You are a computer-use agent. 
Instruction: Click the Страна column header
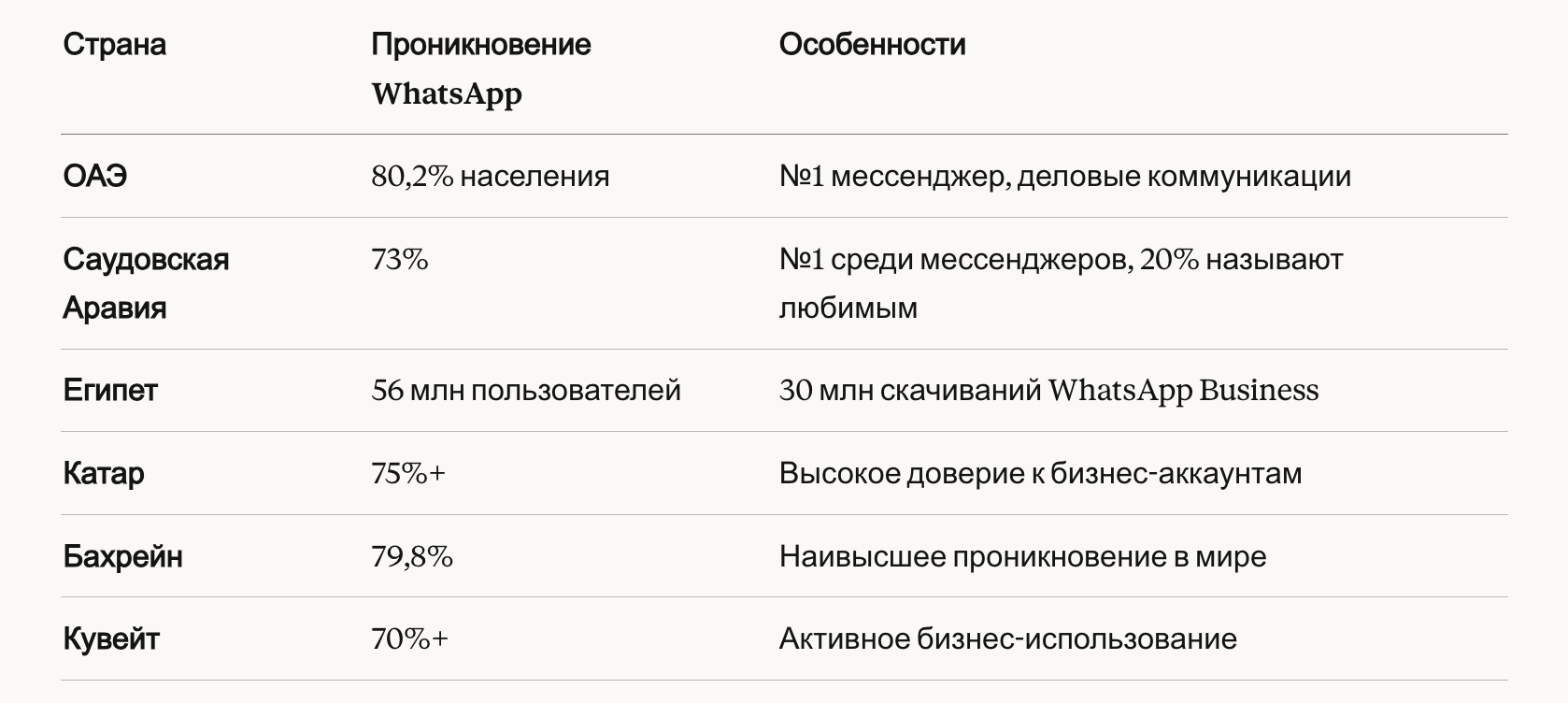point(114,44)
